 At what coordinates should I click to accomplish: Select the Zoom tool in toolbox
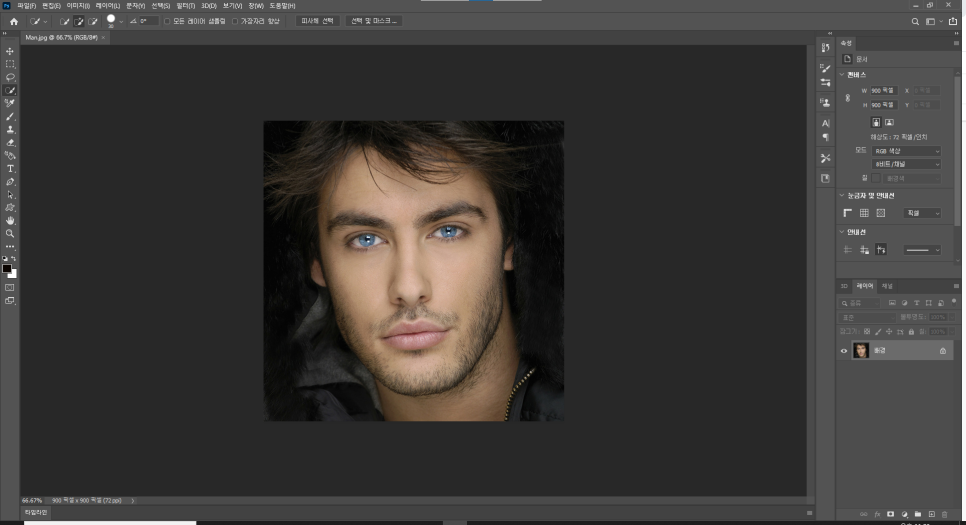(x=10, y=234)
